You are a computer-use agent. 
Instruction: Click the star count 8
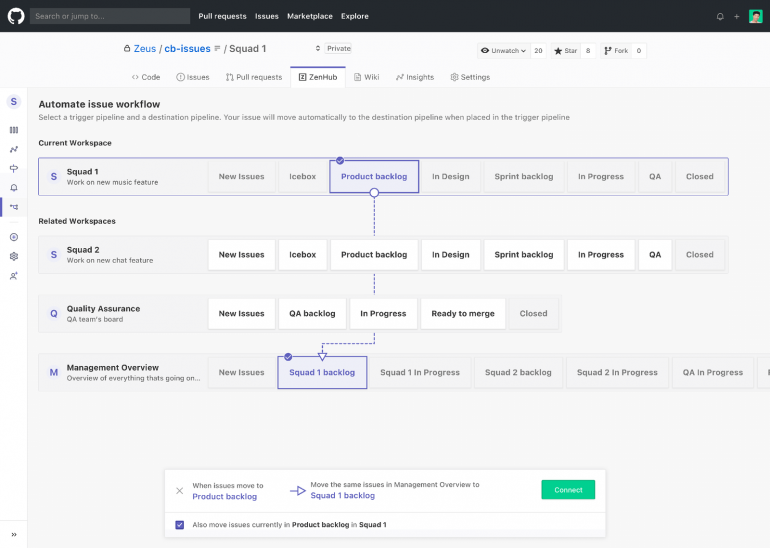click(x=588, y=51)
